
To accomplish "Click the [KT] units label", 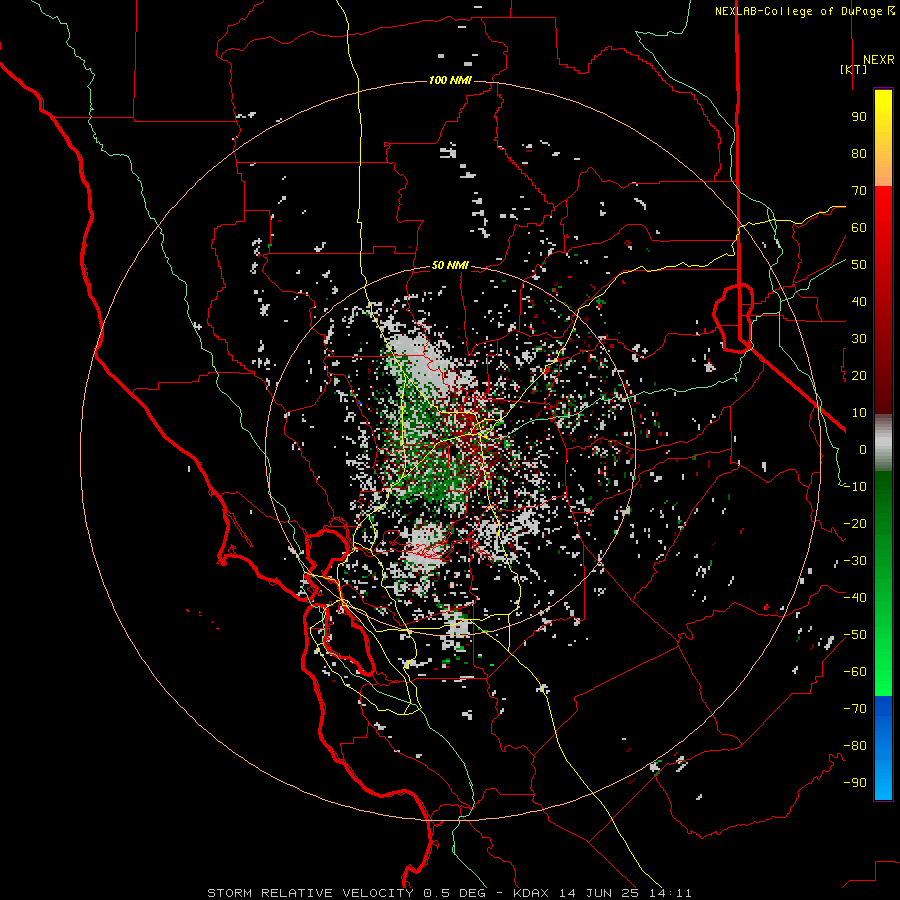I will (x=853, y=69).
